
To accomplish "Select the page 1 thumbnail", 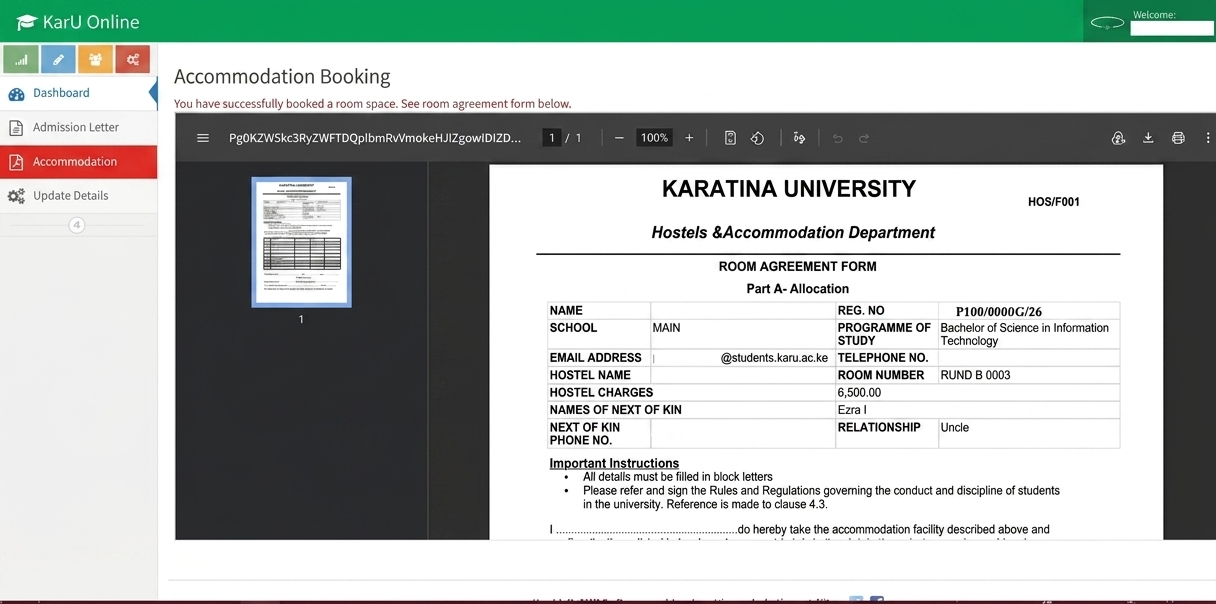I will [301, 242].
